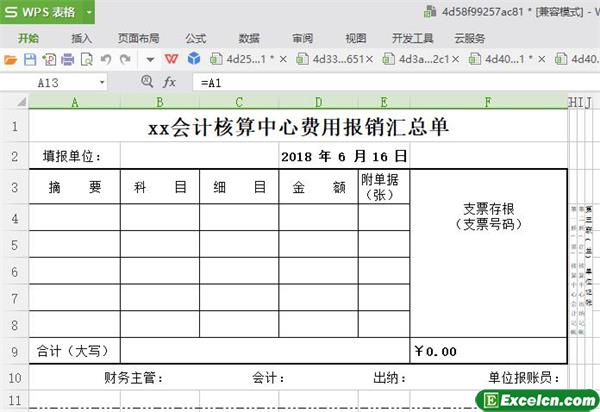
Task: Click the 支票存根(支票号码) cell
Action: (489, 253)
